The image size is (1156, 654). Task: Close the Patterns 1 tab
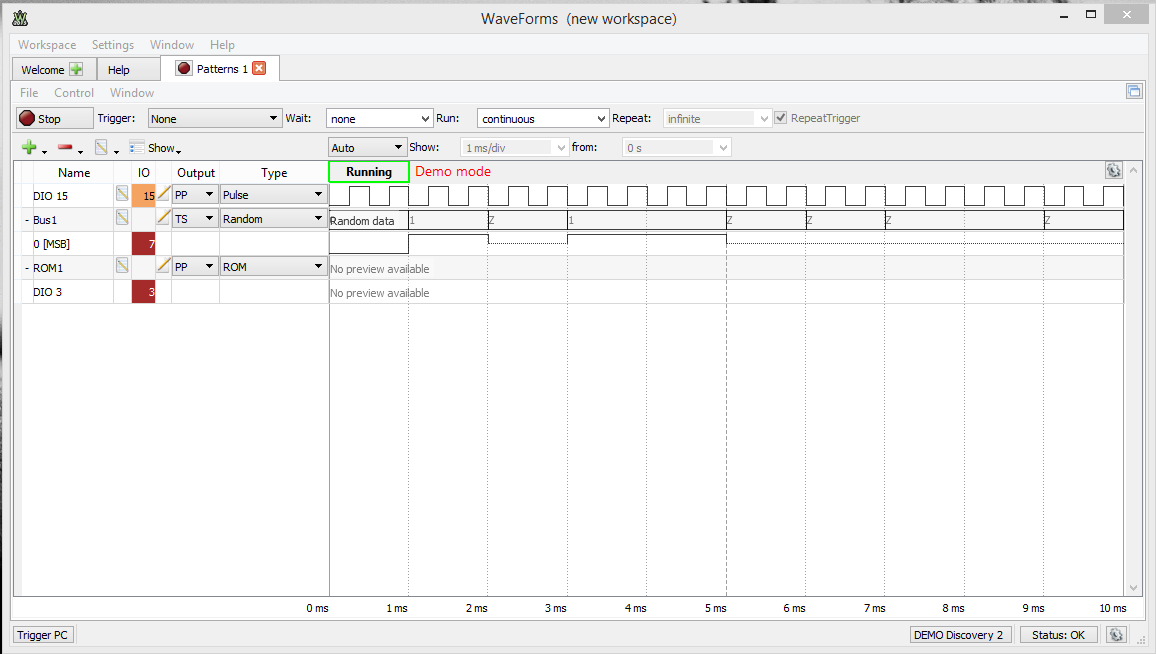(259, 69)
